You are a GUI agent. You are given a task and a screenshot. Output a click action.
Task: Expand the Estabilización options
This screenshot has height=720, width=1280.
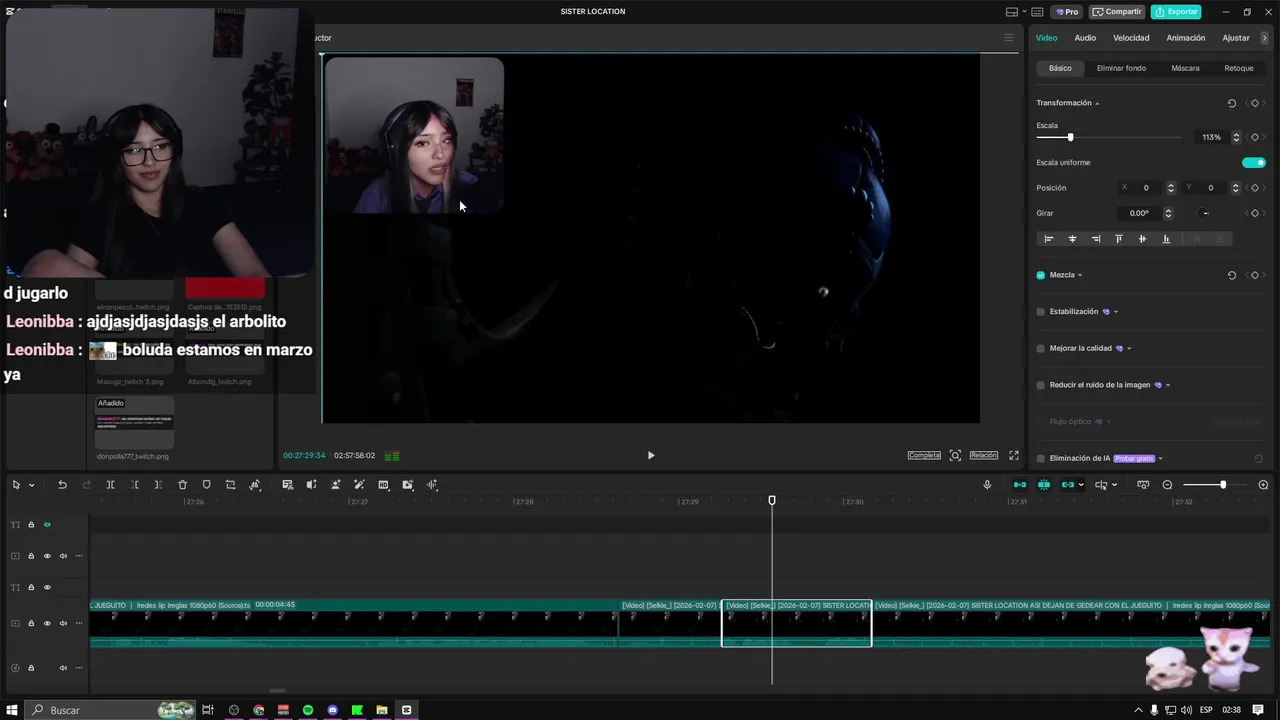(x=1116, y=312)
